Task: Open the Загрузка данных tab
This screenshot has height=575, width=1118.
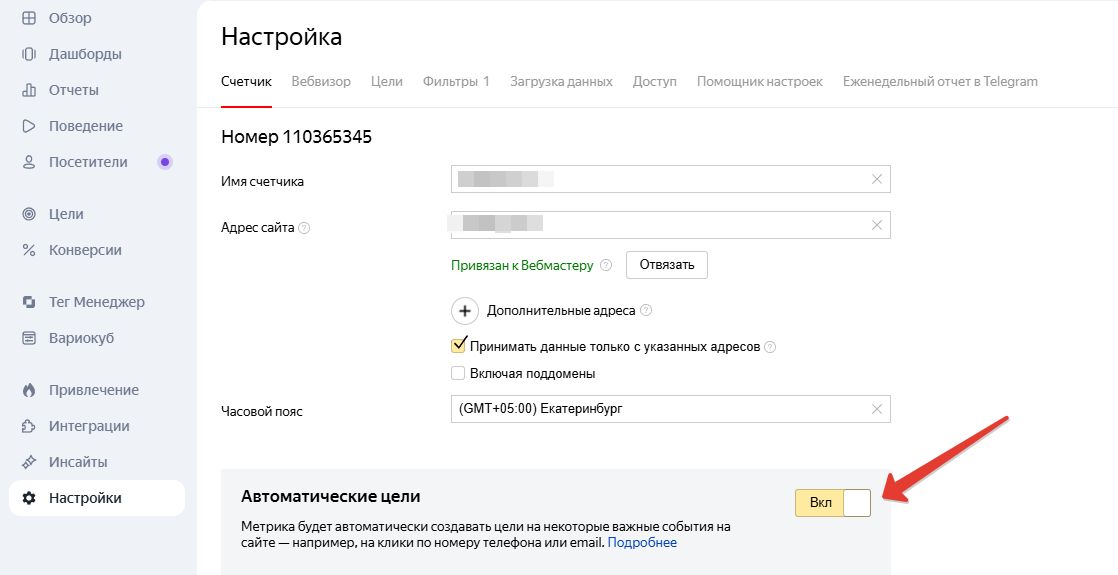Action: (561, 81)
